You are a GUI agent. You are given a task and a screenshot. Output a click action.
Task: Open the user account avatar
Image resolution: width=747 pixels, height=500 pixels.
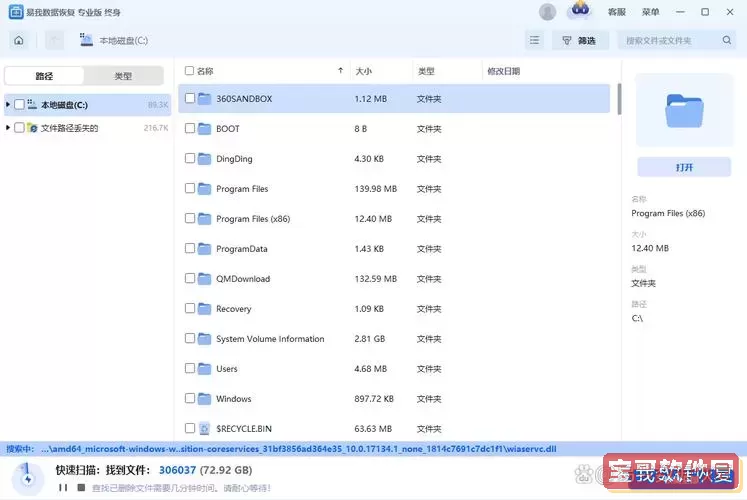tap(547, 12)
